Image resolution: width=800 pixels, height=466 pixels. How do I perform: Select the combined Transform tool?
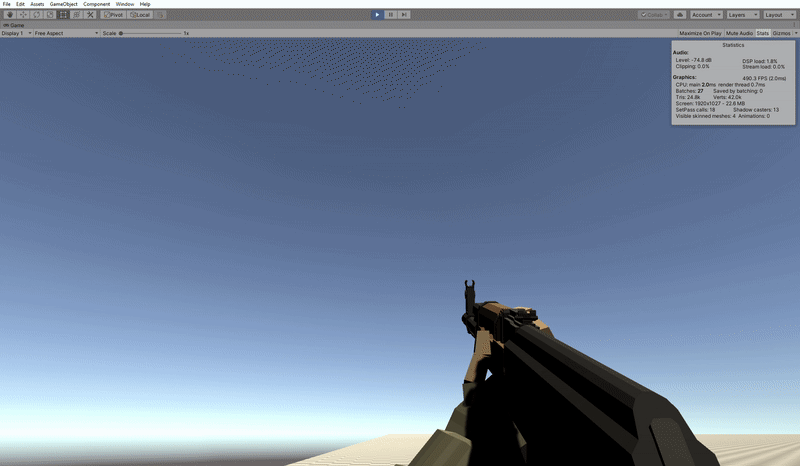coord(77,15)
